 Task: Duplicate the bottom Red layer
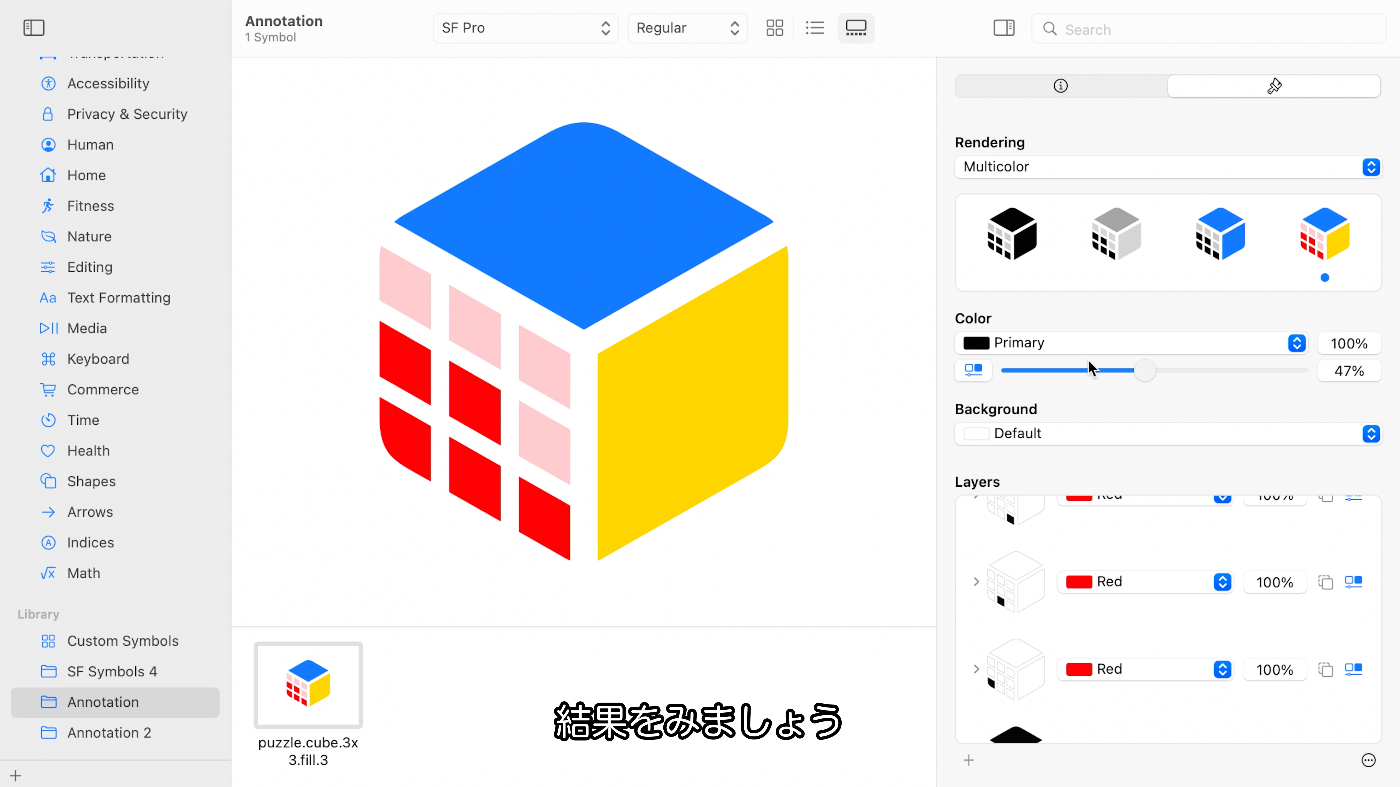[x=1326, y=669]
